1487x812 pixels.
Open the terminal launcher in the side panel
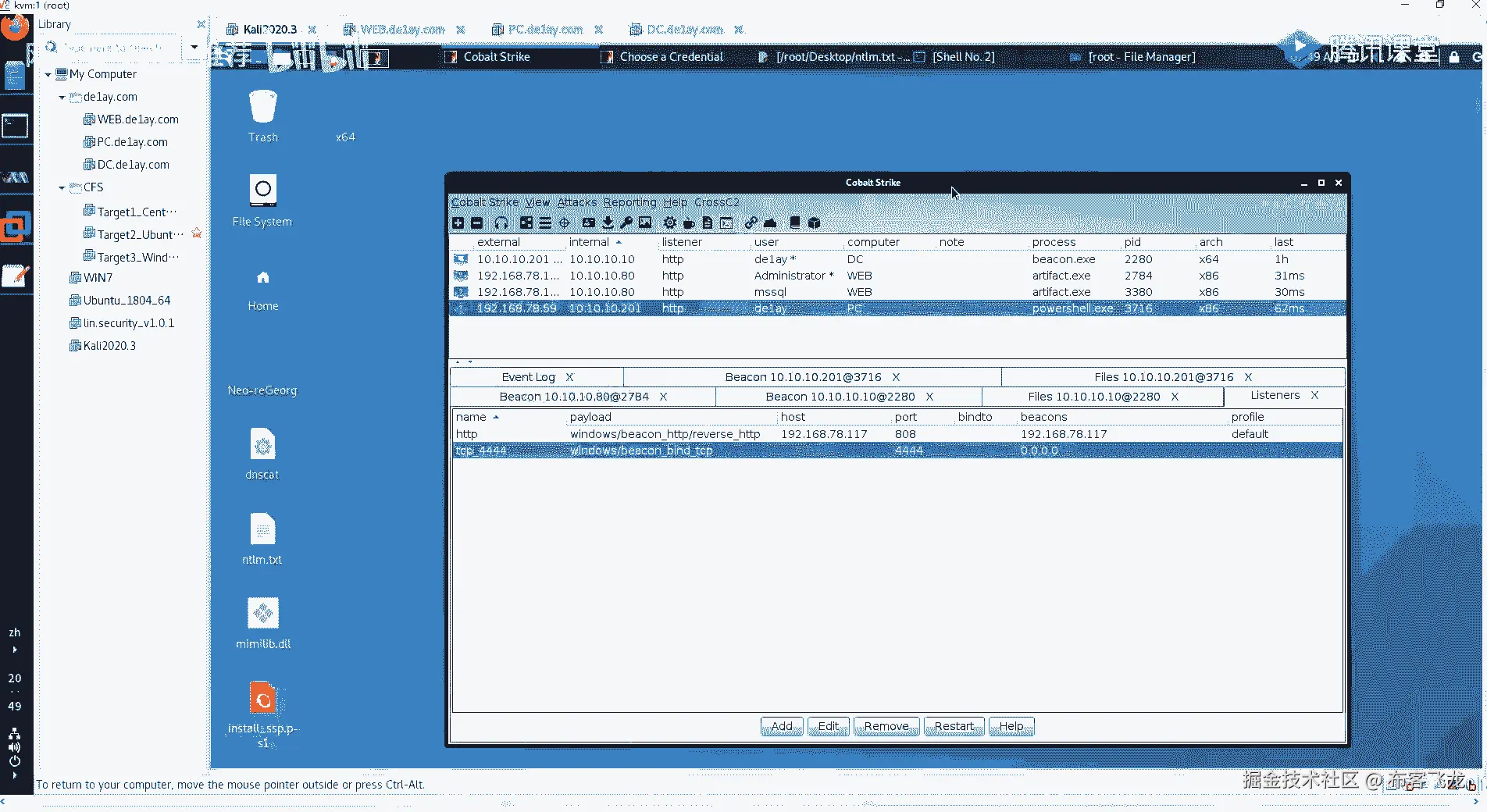click(15, 126)
